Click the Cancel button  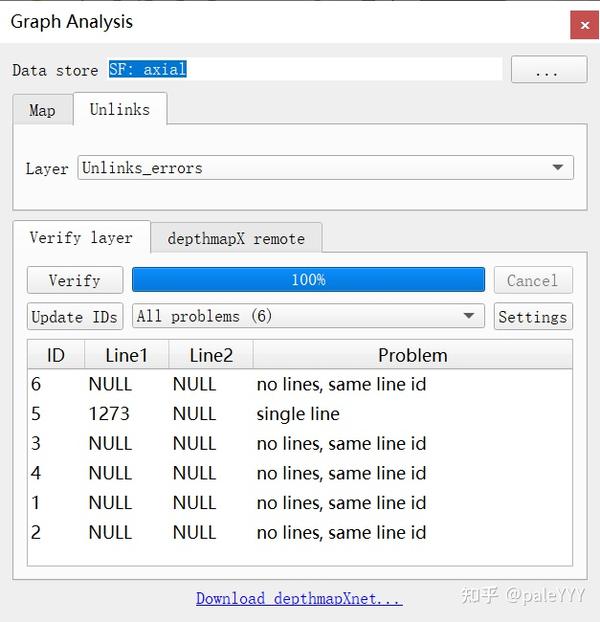click(532, 281)
